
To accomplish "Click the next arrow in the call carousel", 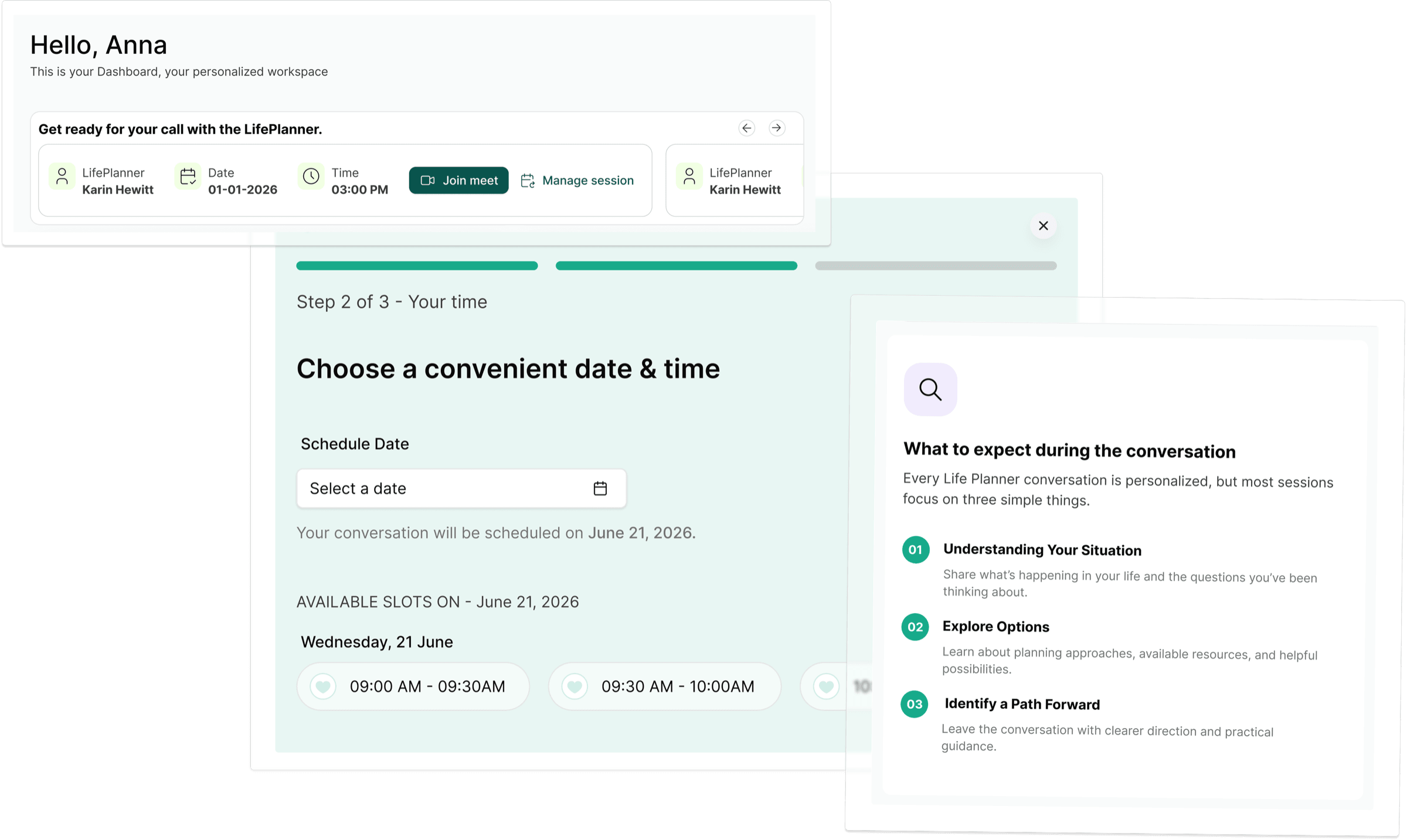I will tap(777, 128).
